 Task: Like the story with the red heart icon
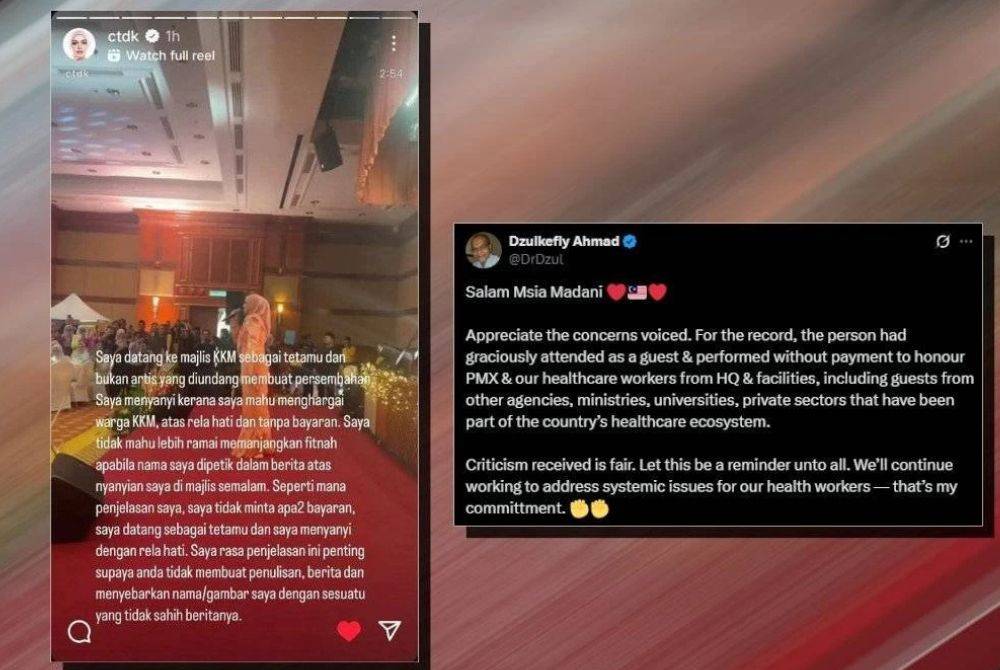[349, 630]
